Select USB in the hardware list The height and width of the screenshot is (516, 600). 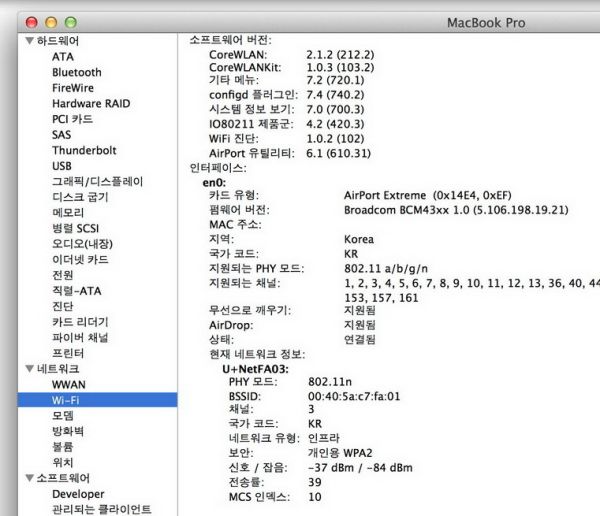click(x=62, y=166)
